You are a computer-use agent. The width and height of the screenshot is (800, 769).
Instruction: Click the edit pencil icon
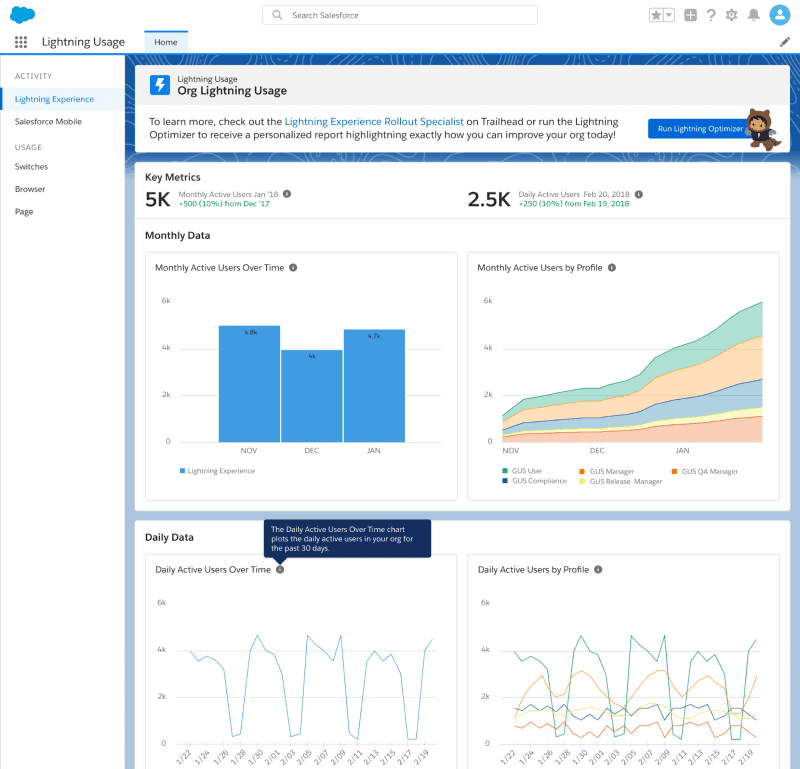[x=785, y=42]
